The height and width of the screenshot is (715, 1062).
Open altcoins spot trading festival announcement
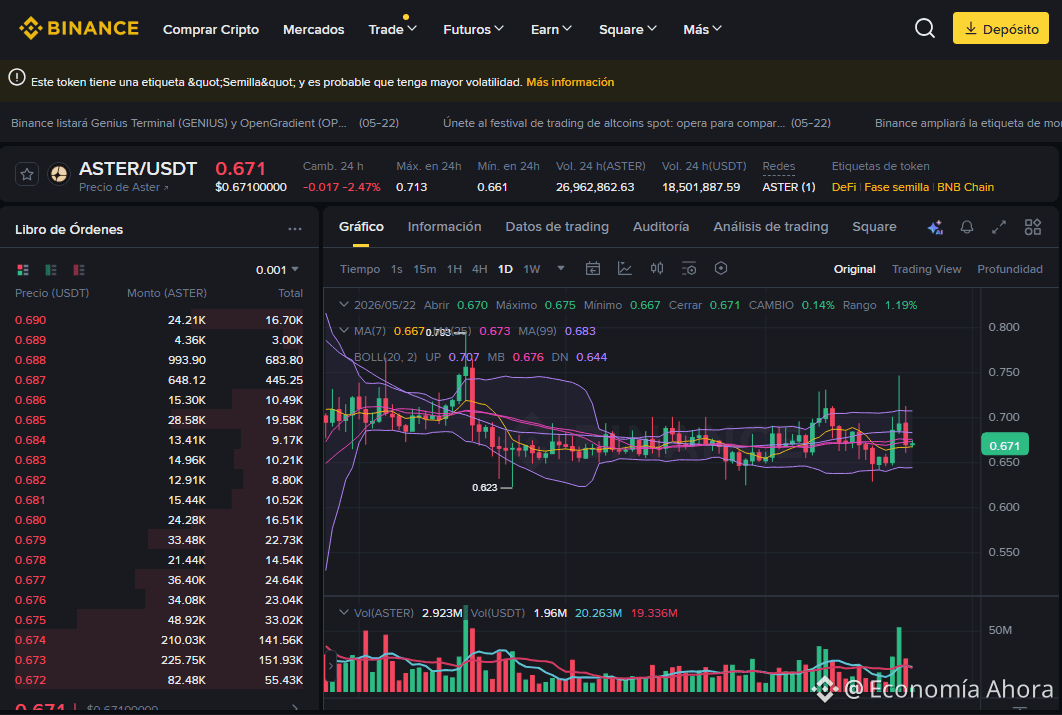click(637, 123)
